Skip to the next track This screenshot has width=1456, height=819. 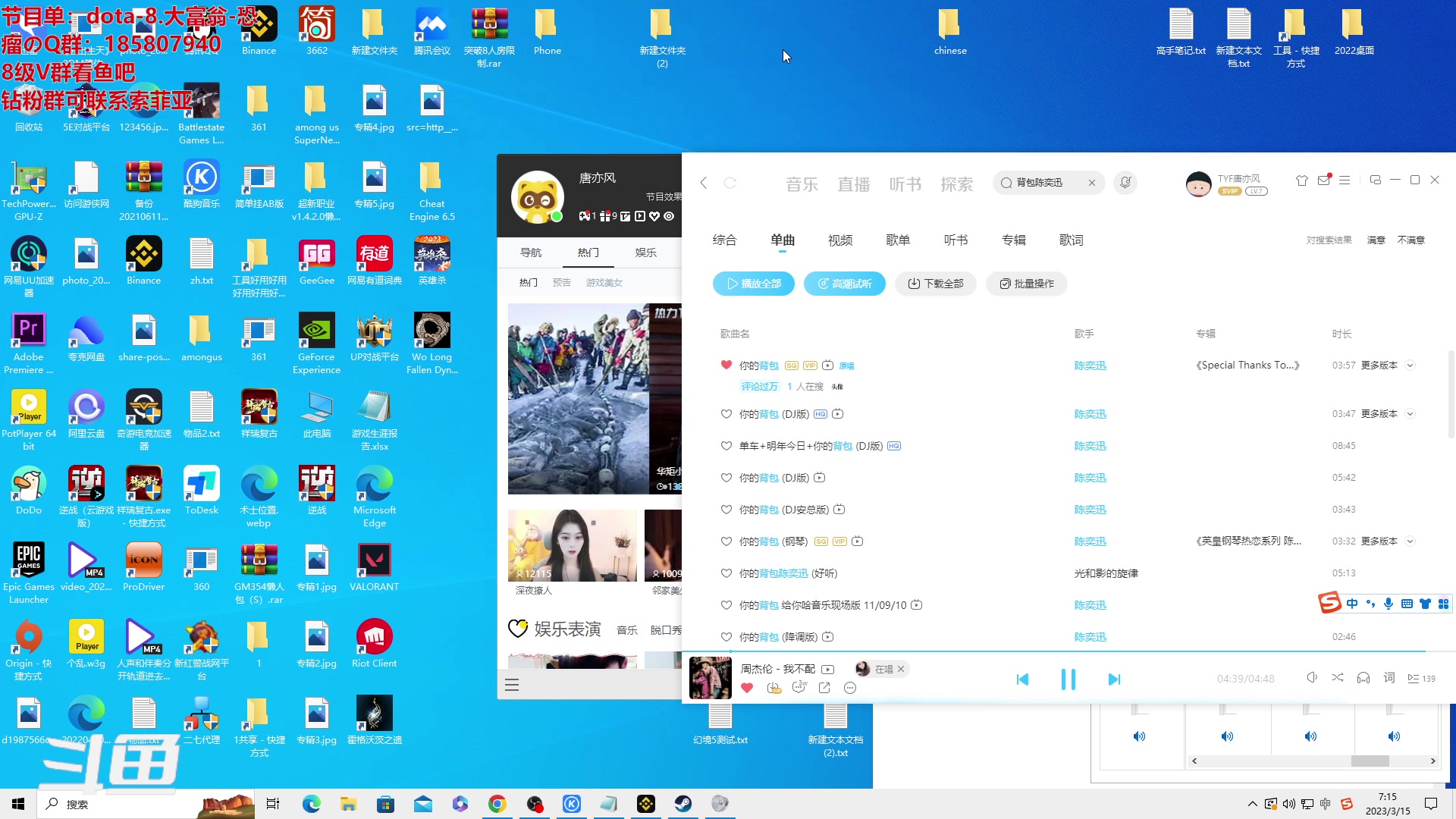pyautogui.click(x=1114, y=679)
